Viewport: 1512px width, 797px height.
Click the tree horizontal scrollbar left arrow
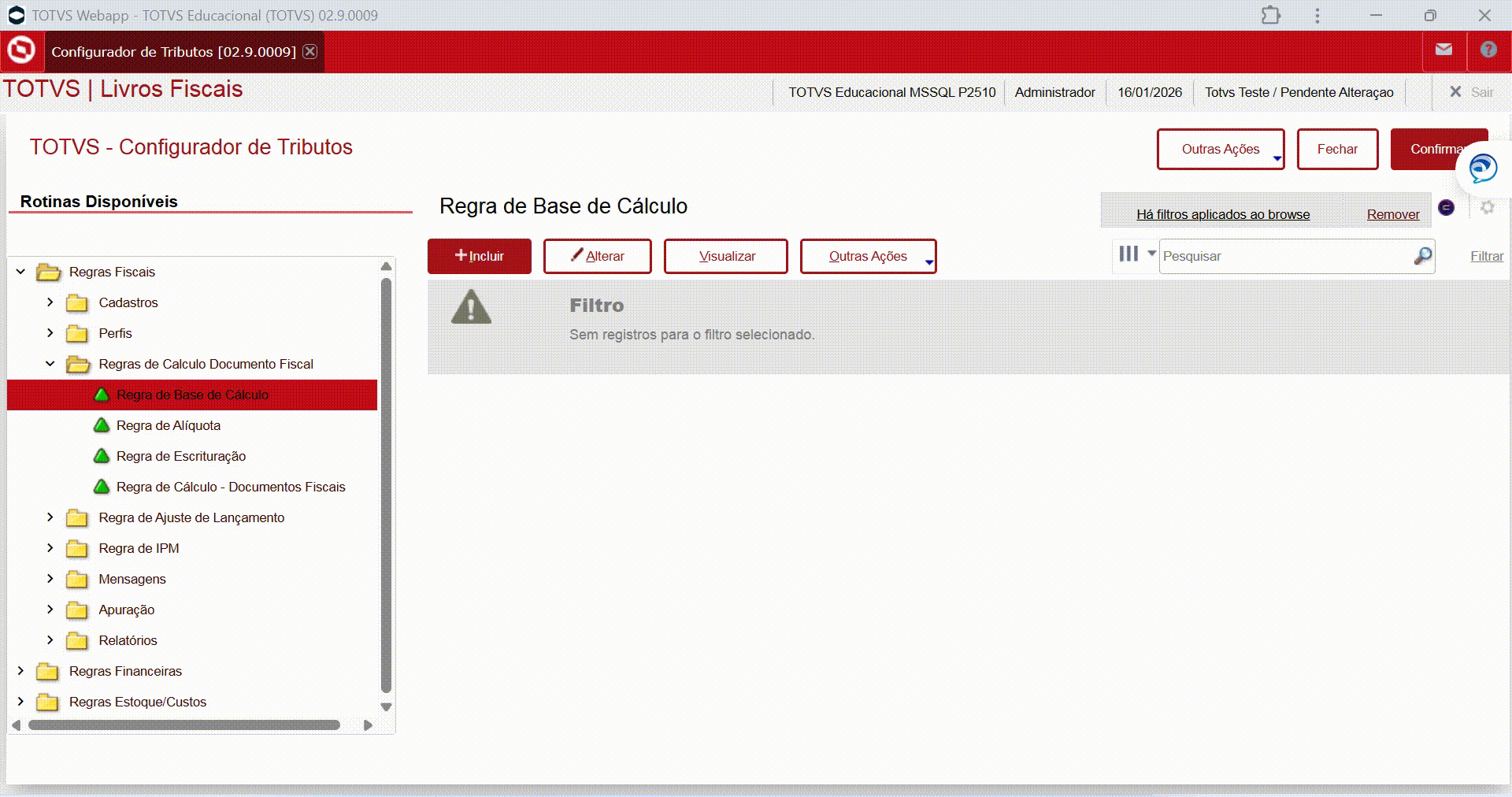coord(17,725)
